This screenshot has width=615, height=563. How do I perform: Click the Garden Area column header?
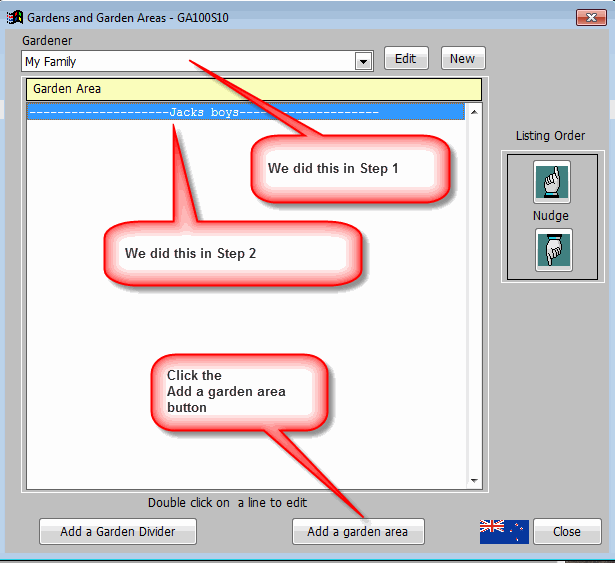tap(254, 89)
